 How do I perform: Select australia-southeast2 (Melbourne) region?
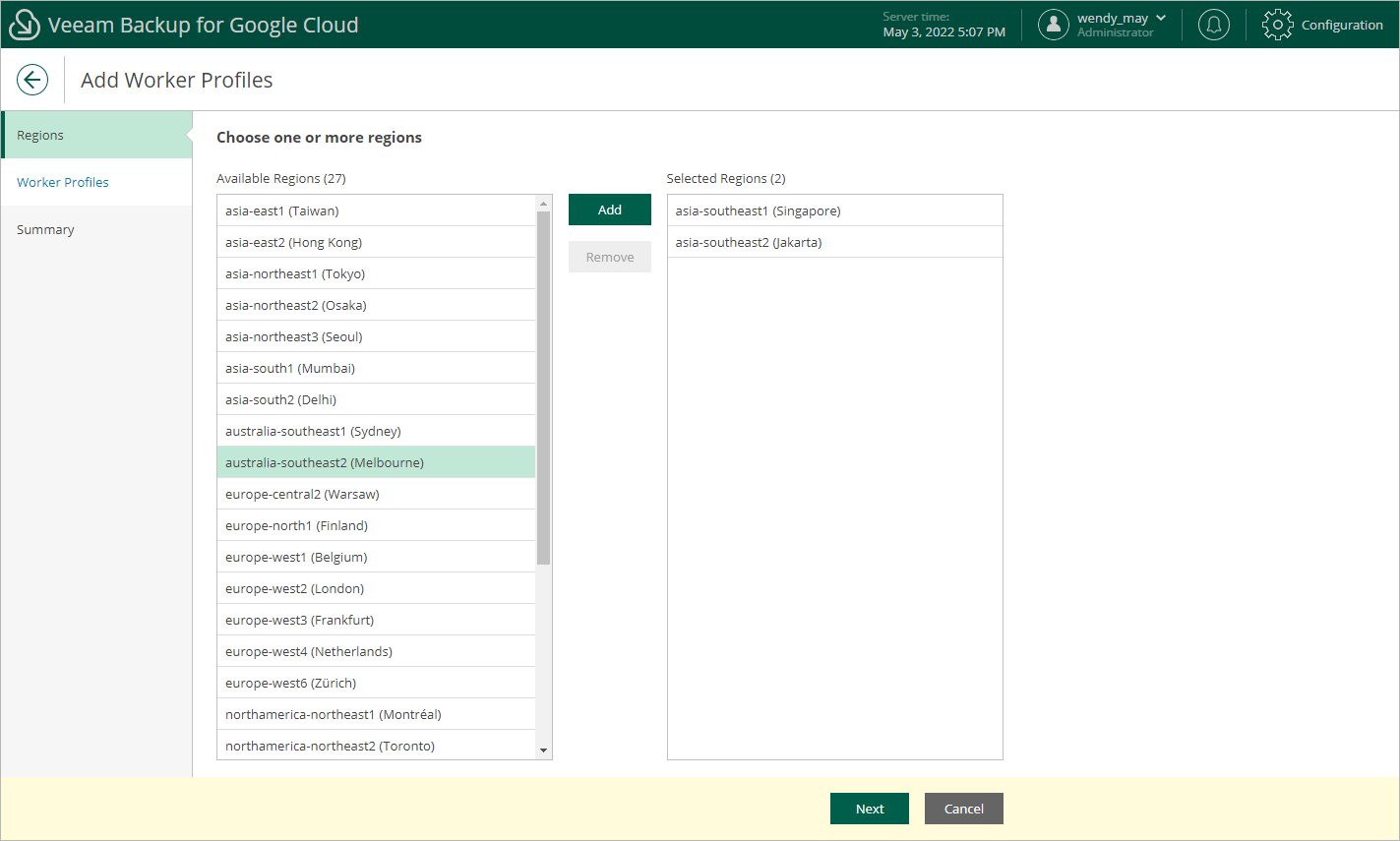[x=376, y=462]
